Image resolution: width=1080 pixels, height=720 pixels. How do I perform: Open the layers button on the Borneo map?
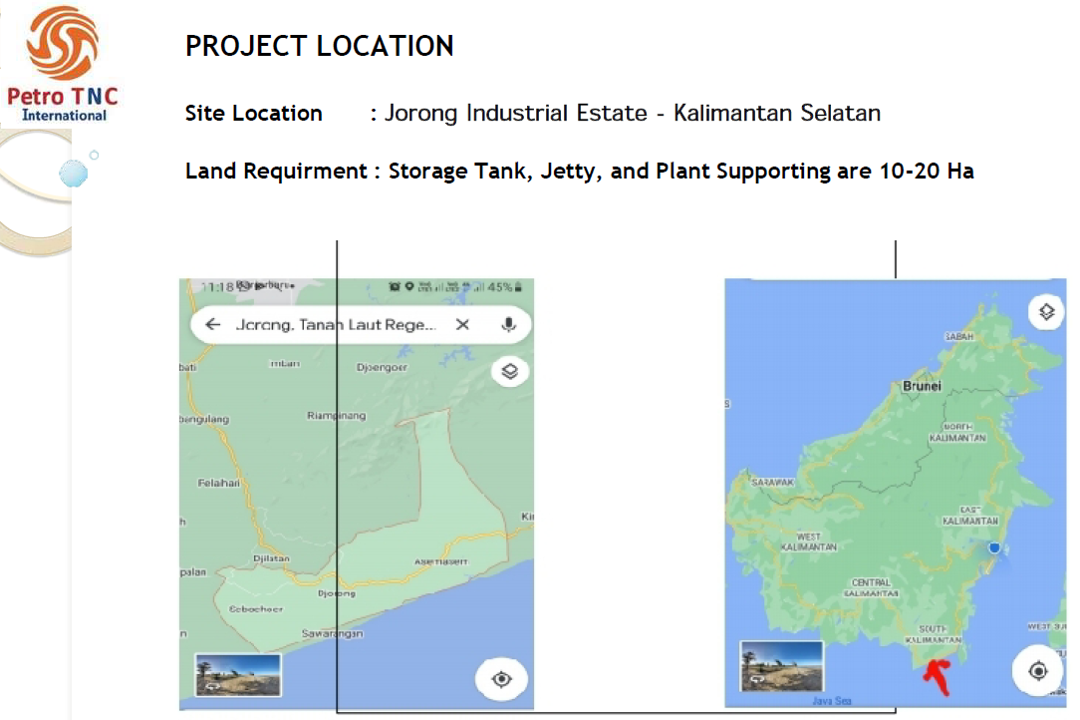click(x=1046, y=312)
